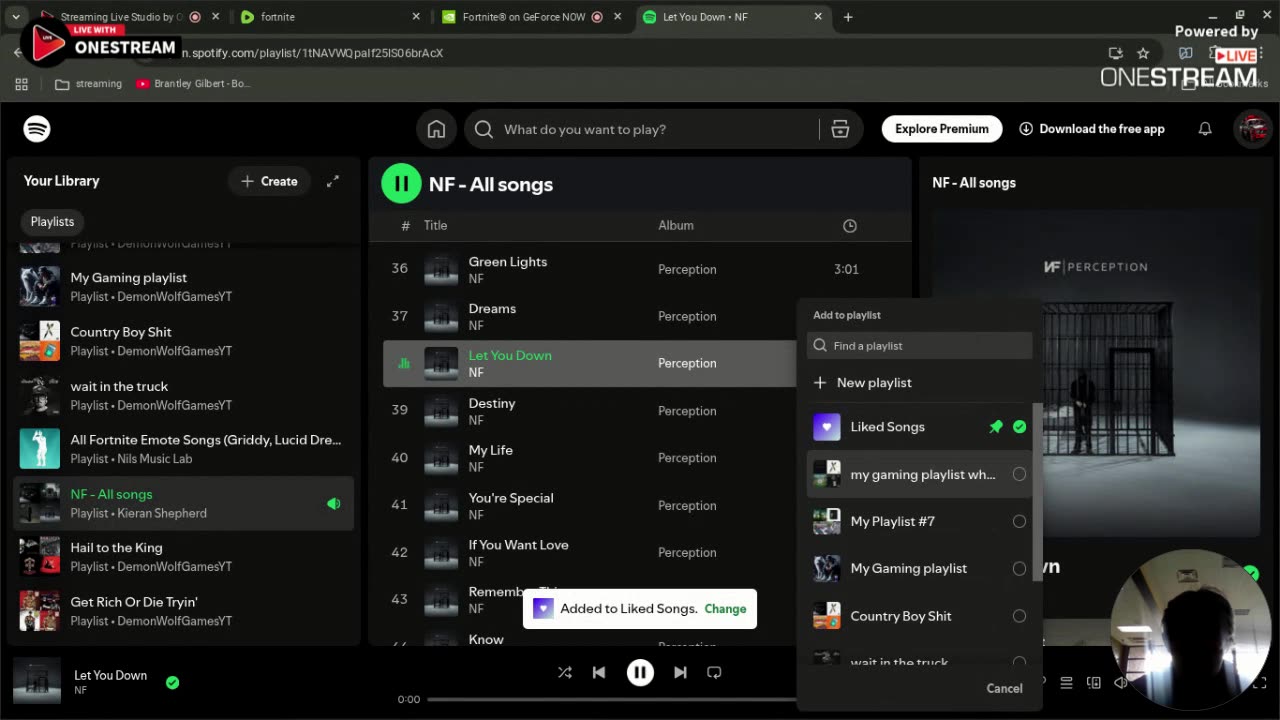This screenshot has width=1280, height=720.
Task: Click the Create button in Your Library
Action: pyautogui.click(x=269, y=181)
